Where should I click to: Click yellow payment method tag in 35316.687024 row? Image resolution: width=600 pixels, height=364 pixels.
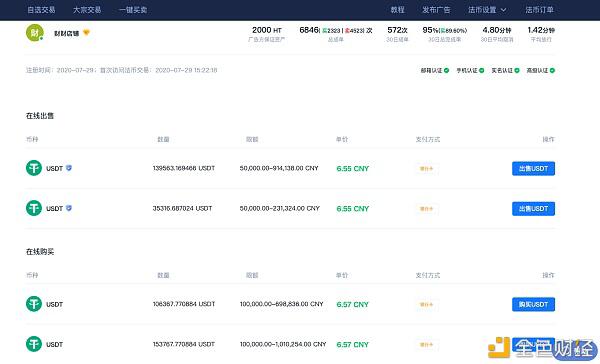tap(426, 209)
